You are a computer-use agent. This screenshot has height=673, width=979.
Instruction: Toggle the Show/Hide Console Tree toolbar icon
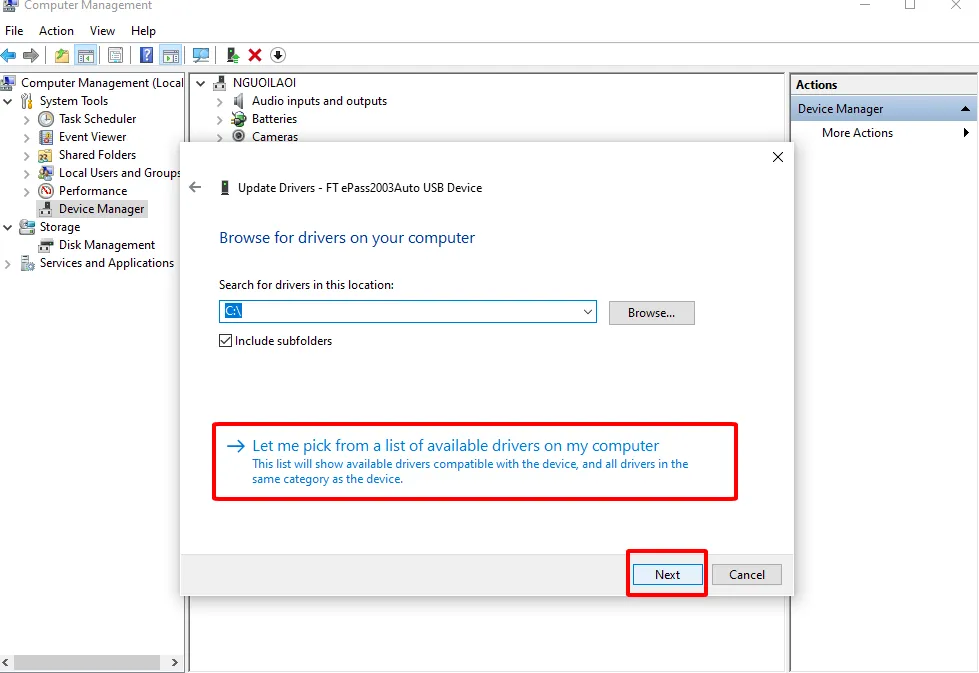pos(86,56)
